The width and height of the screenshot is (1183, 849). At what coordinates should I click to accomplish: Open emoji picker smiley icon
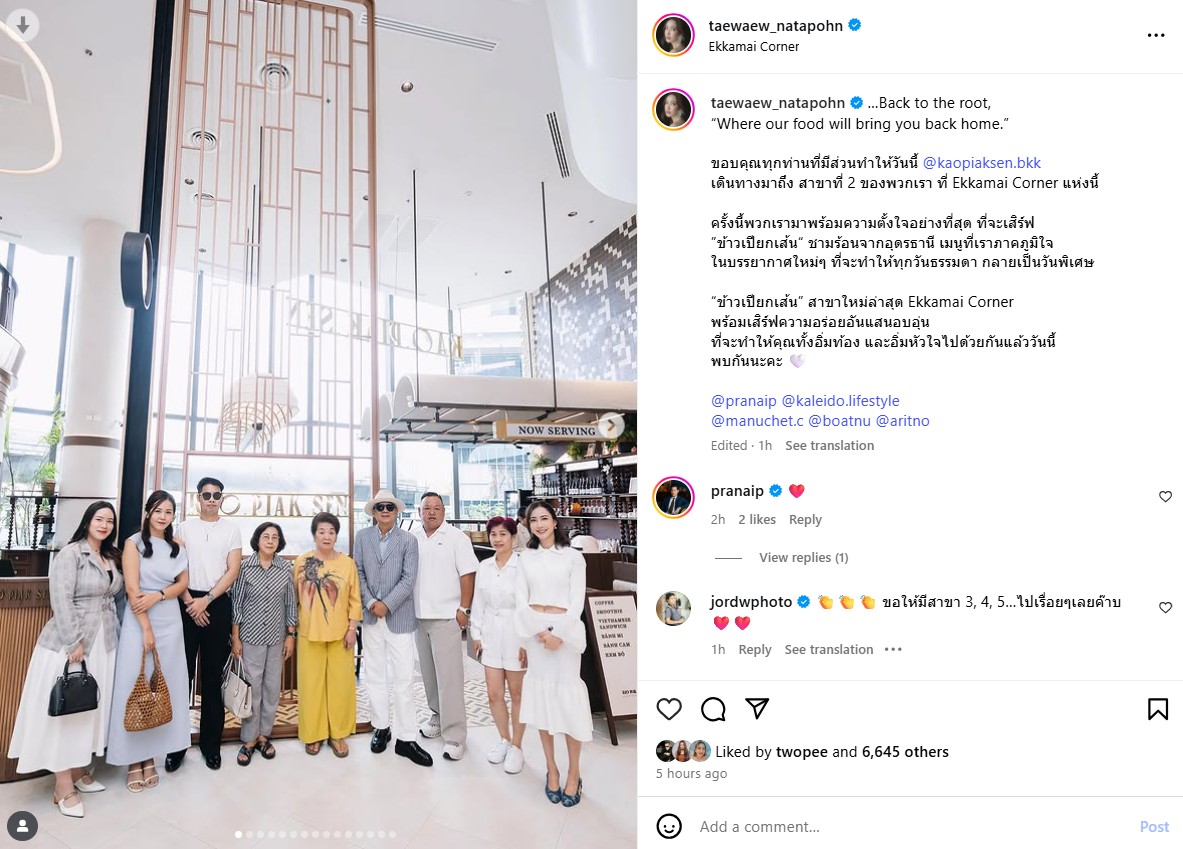click(x=668, y=826)
